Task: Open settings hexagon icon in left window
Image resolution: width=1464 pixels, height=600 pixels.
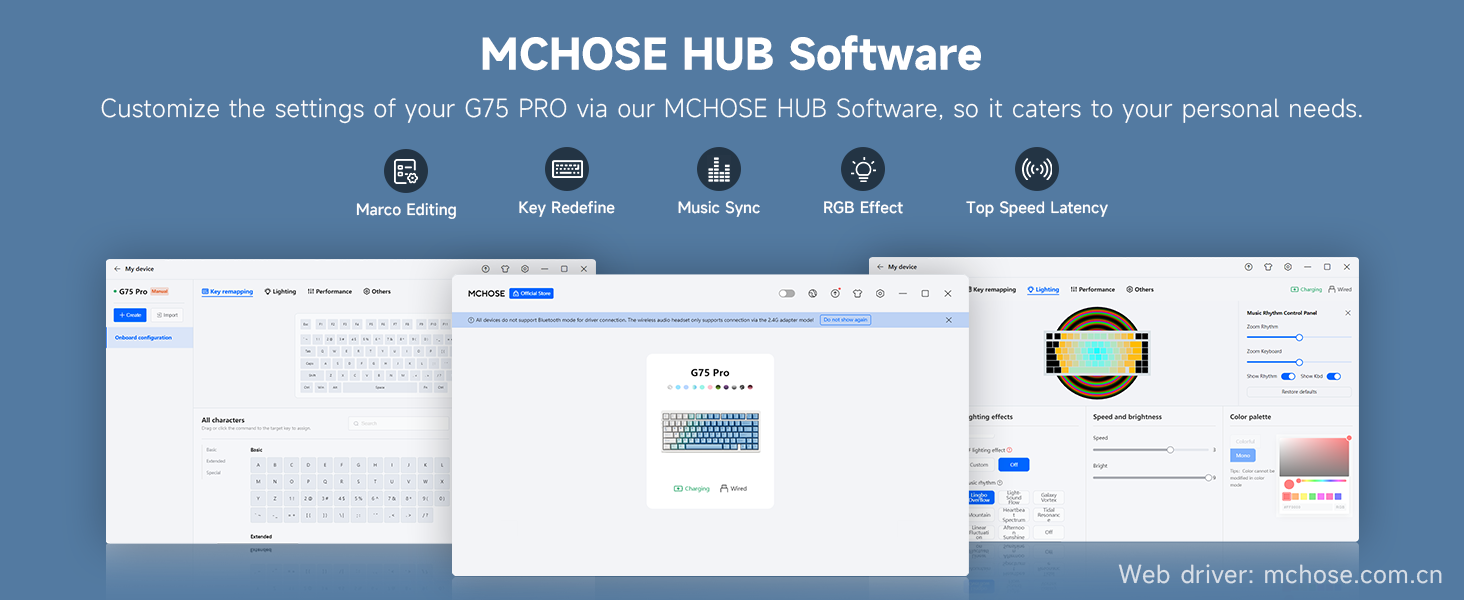Action: click(525, 269)
